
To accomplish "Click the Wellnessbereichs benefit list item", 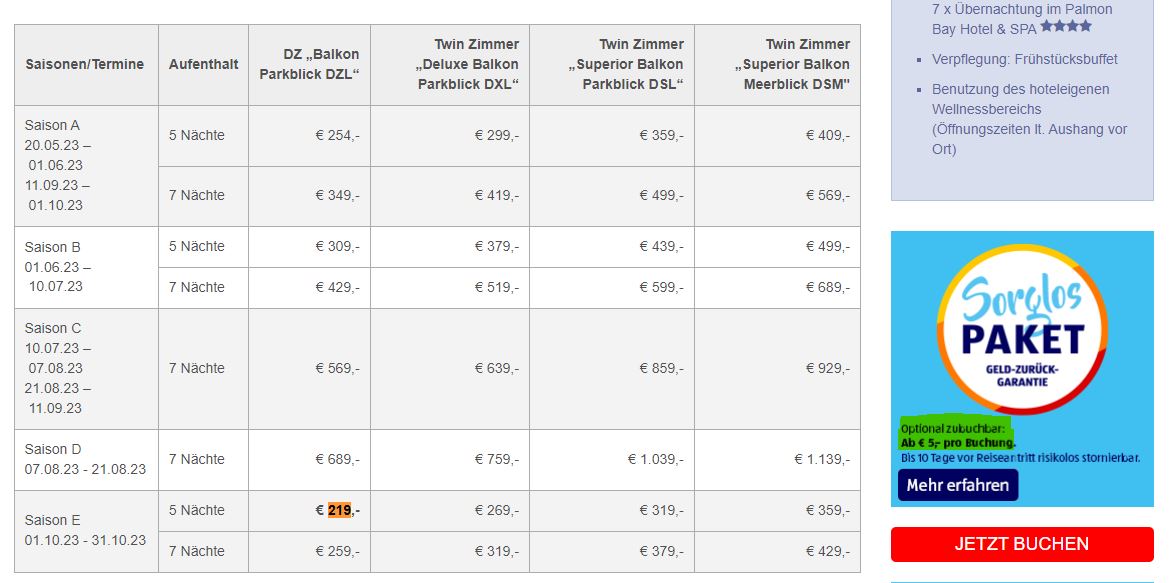I will [x=1030, y=119].
